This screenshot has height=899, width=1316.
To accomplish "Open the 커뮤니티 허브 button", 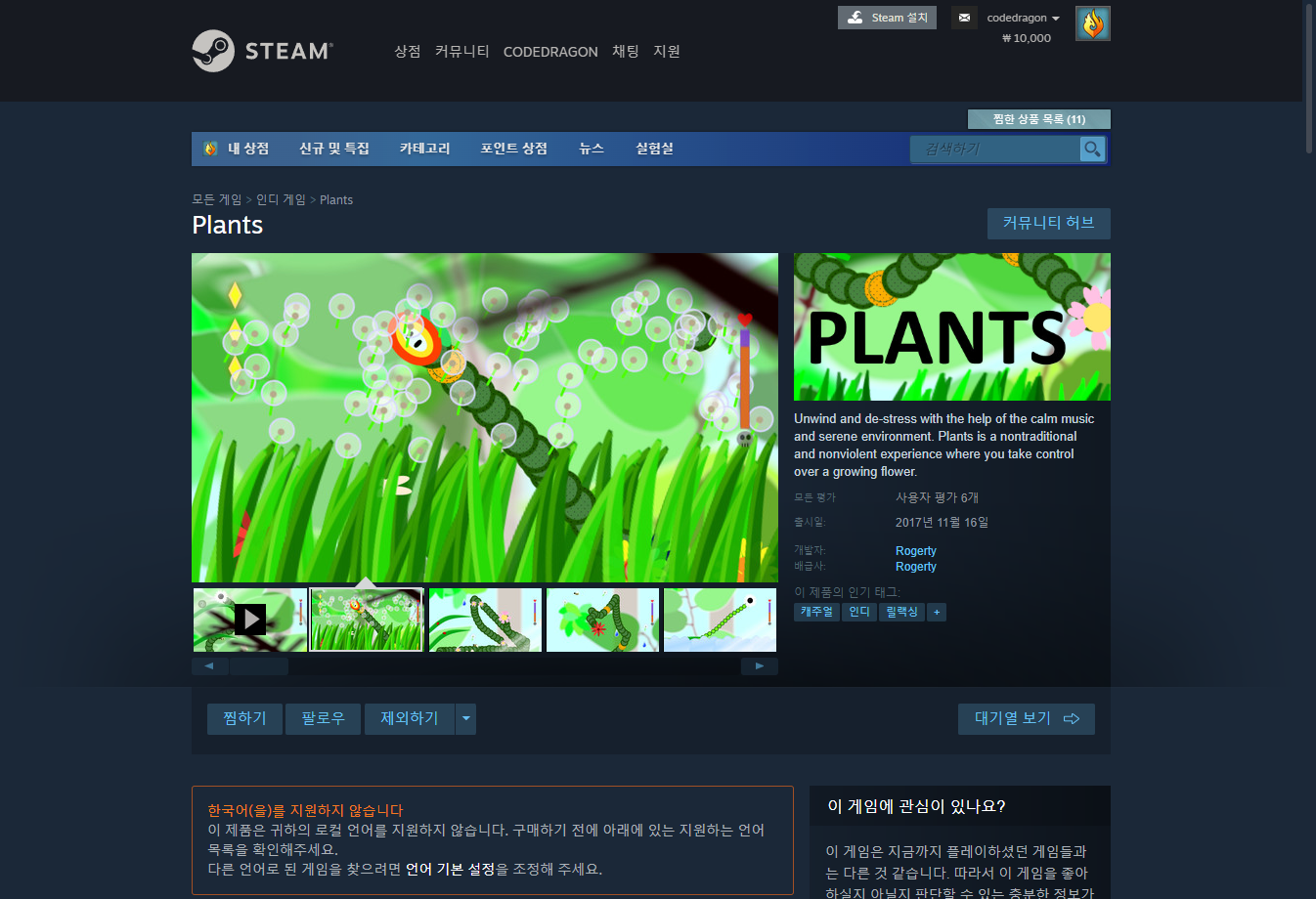I will tap(1048, 223).
